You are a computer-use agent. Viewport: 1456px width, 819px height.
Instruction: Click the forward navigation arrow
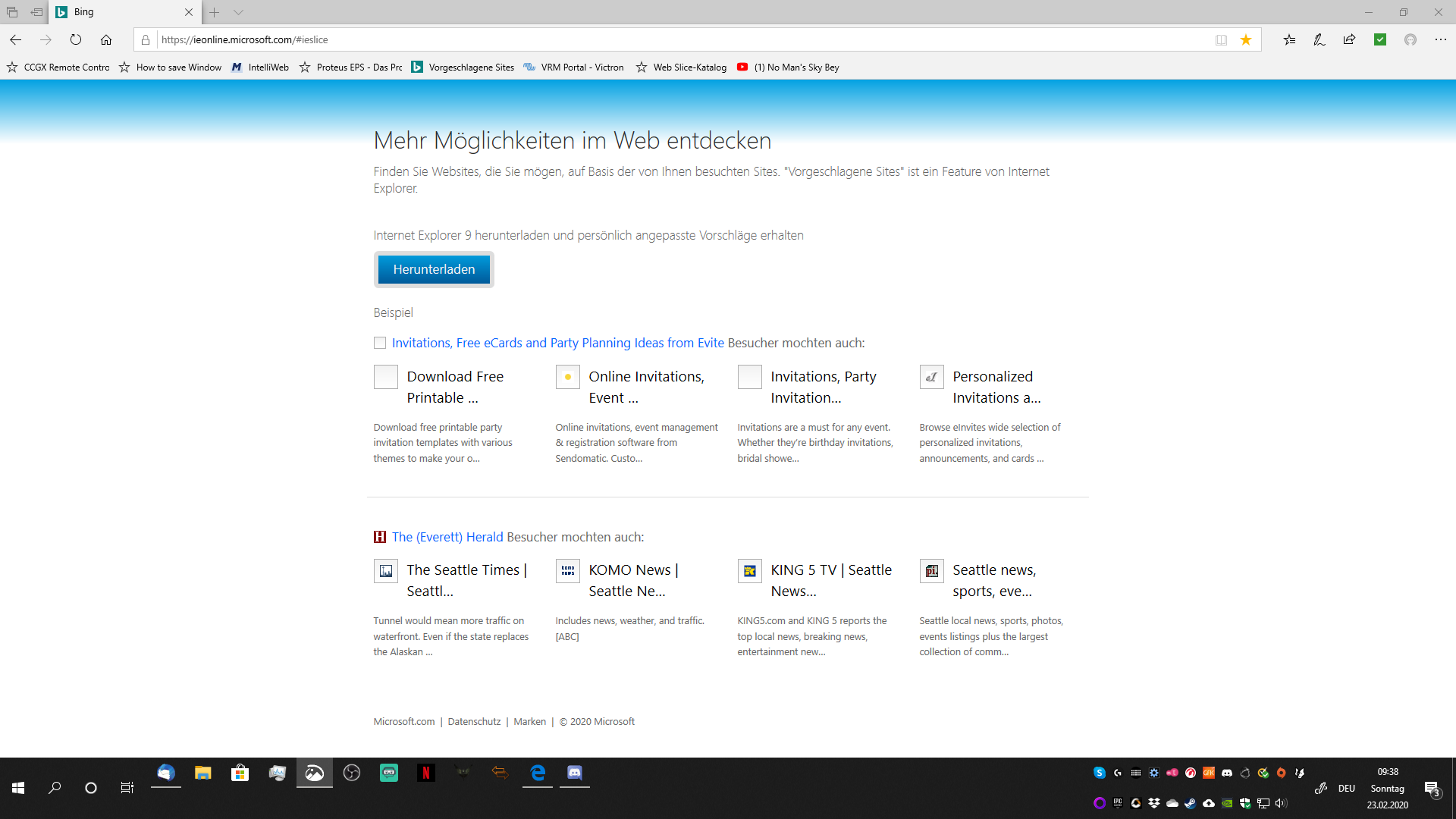pos(45,39)
